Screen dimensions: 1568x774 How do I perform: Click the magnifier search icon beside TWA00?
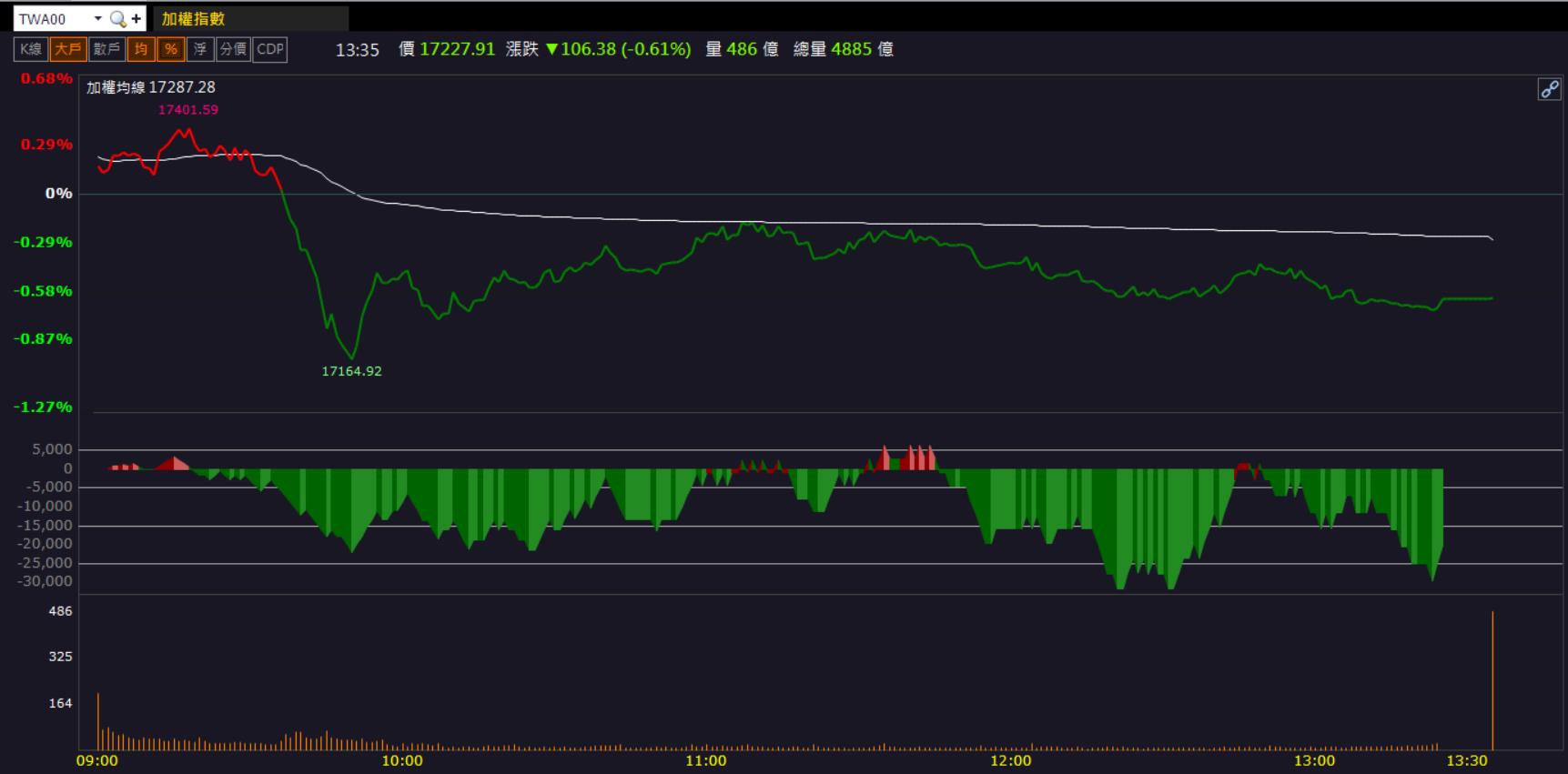[117, 18]
